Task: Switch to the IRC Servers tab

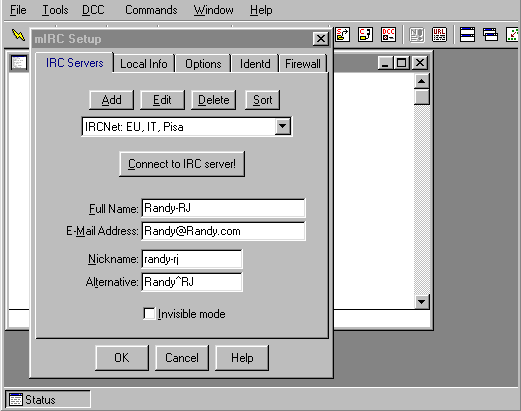Action: pyautogui.click(x=74, y=63)
